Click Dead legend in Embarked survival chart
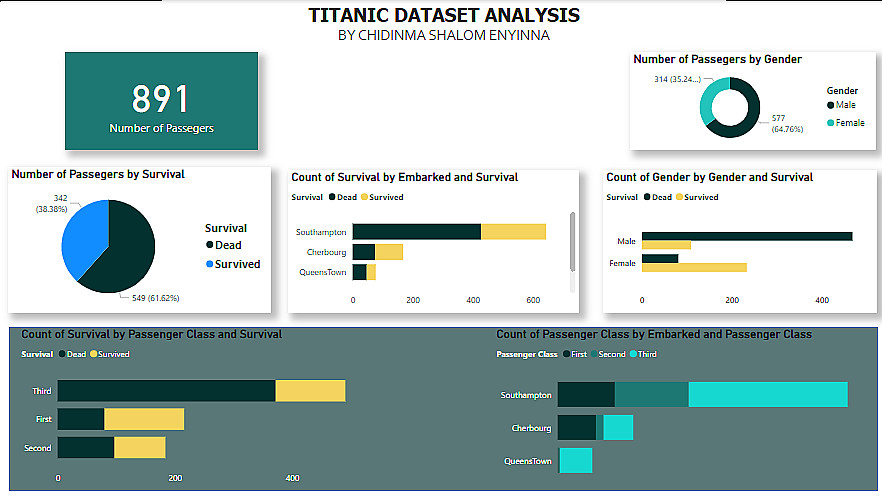Image resolution: width=882 pixels, height=495 pixels. coord(343,197)
